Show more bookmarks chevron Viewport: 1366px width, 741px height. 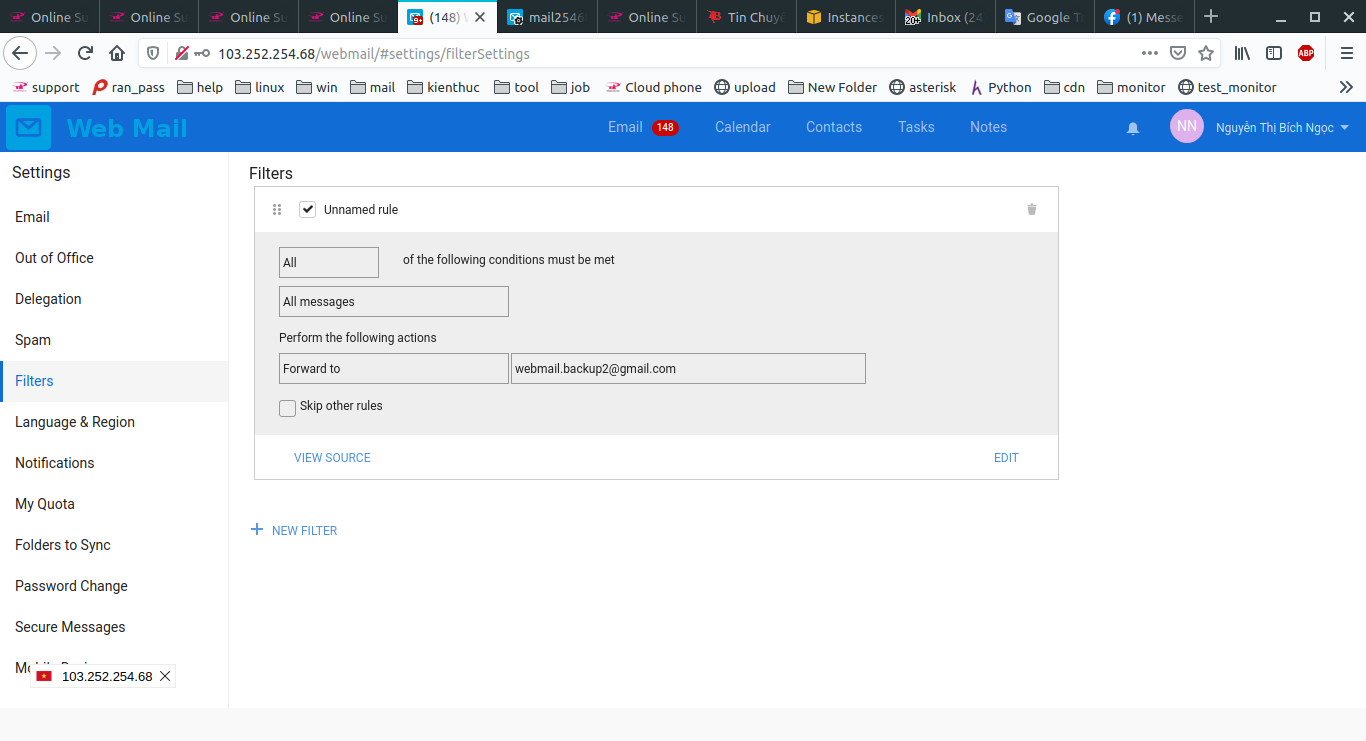[1346, 87]
